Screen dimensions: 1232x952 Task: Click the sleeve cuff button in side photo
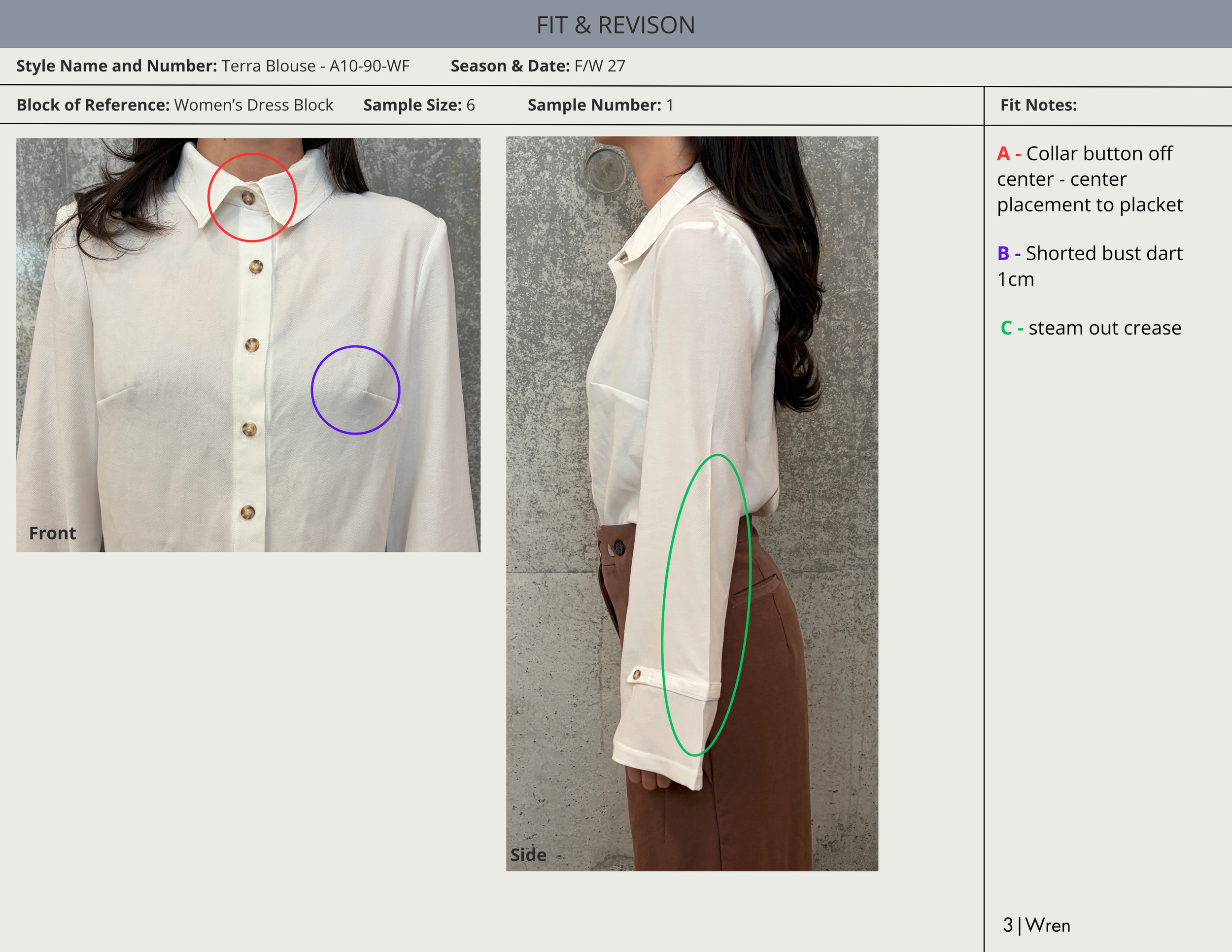coord(637,674)
